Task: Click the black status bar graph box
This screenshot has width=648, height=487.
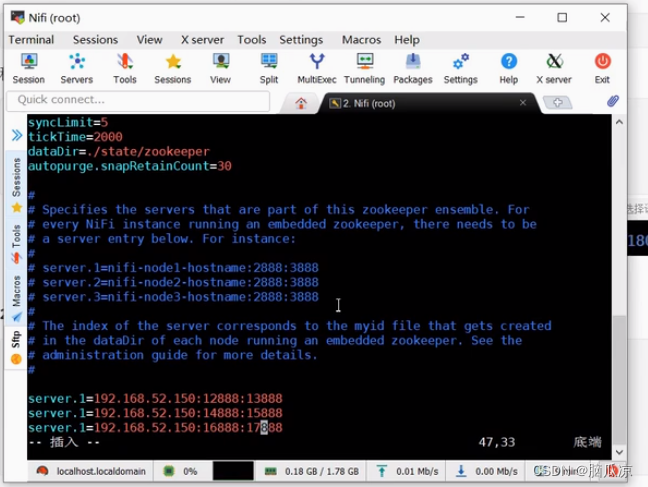Action: coord(233,471)
